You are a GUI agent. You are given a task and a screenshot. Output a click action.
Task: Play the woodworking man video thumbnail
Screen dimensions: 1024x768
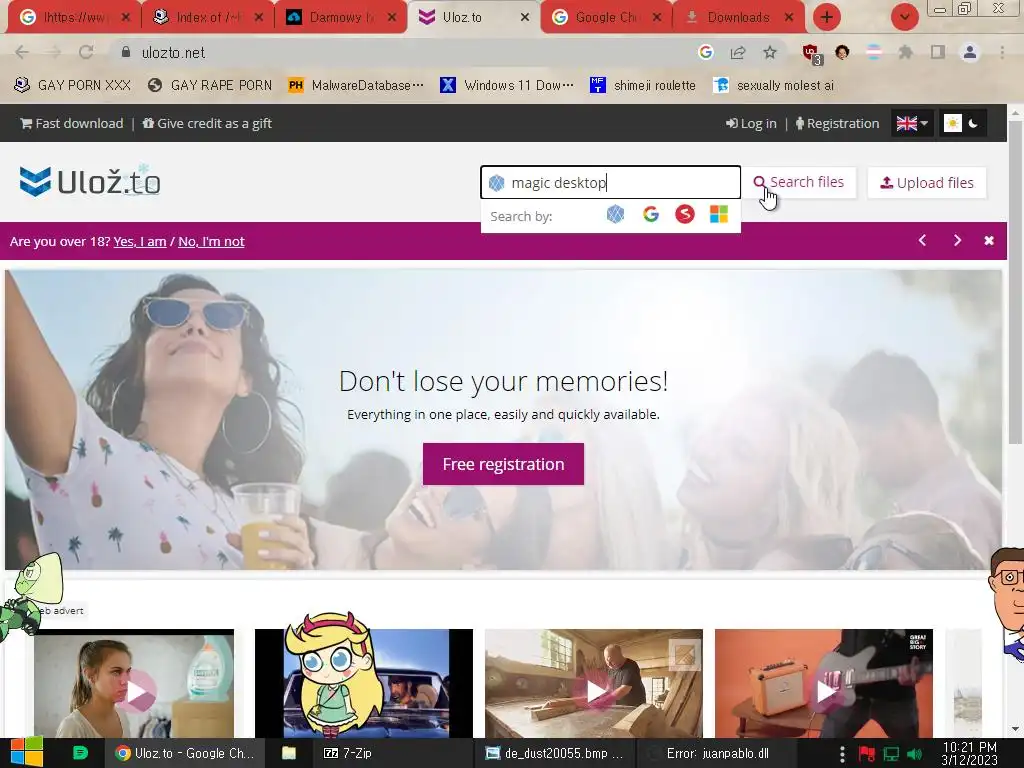point(594,684)
